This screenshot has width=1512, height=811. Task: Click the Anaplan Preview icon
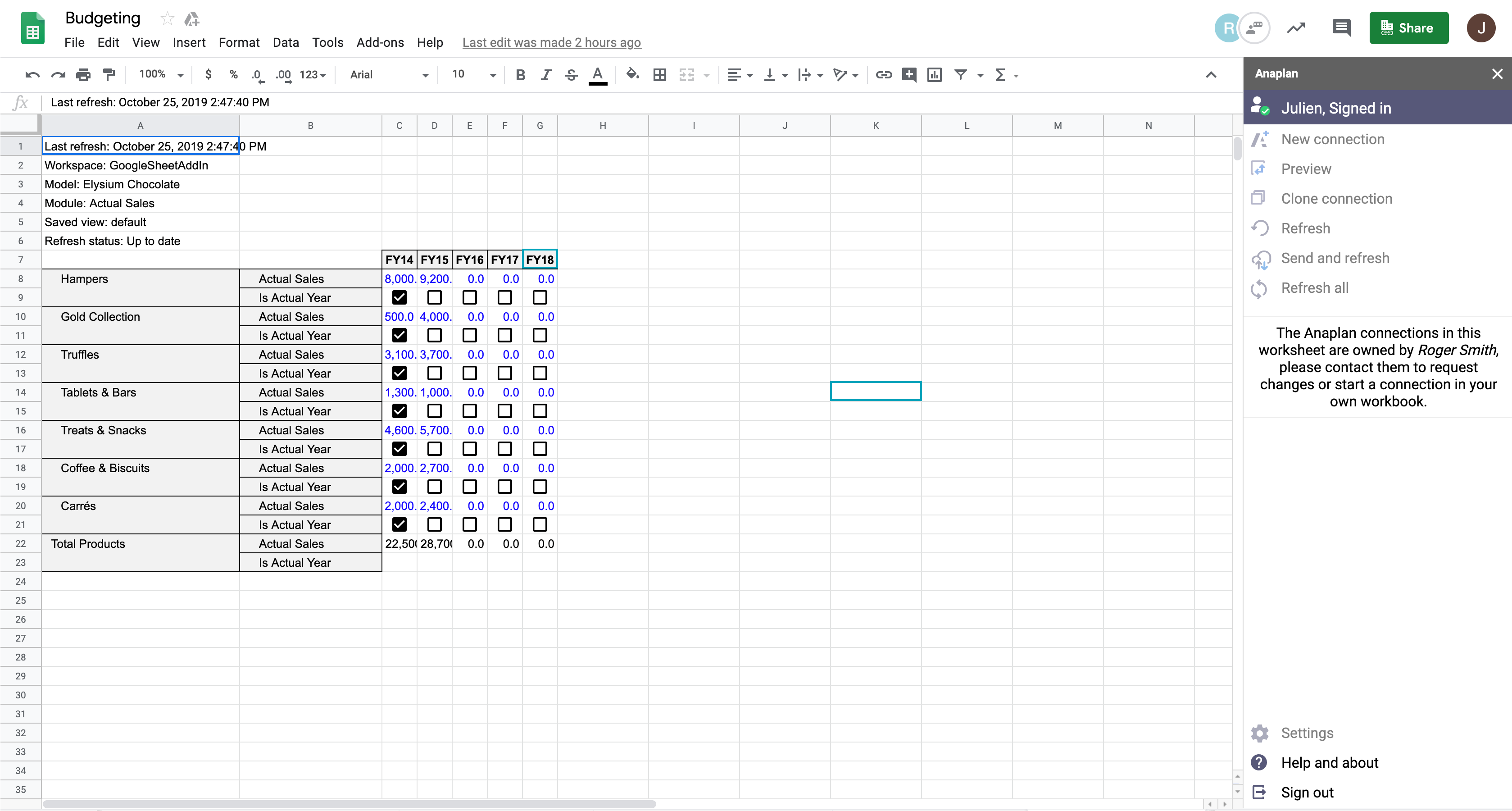(x=1260, y=168)
